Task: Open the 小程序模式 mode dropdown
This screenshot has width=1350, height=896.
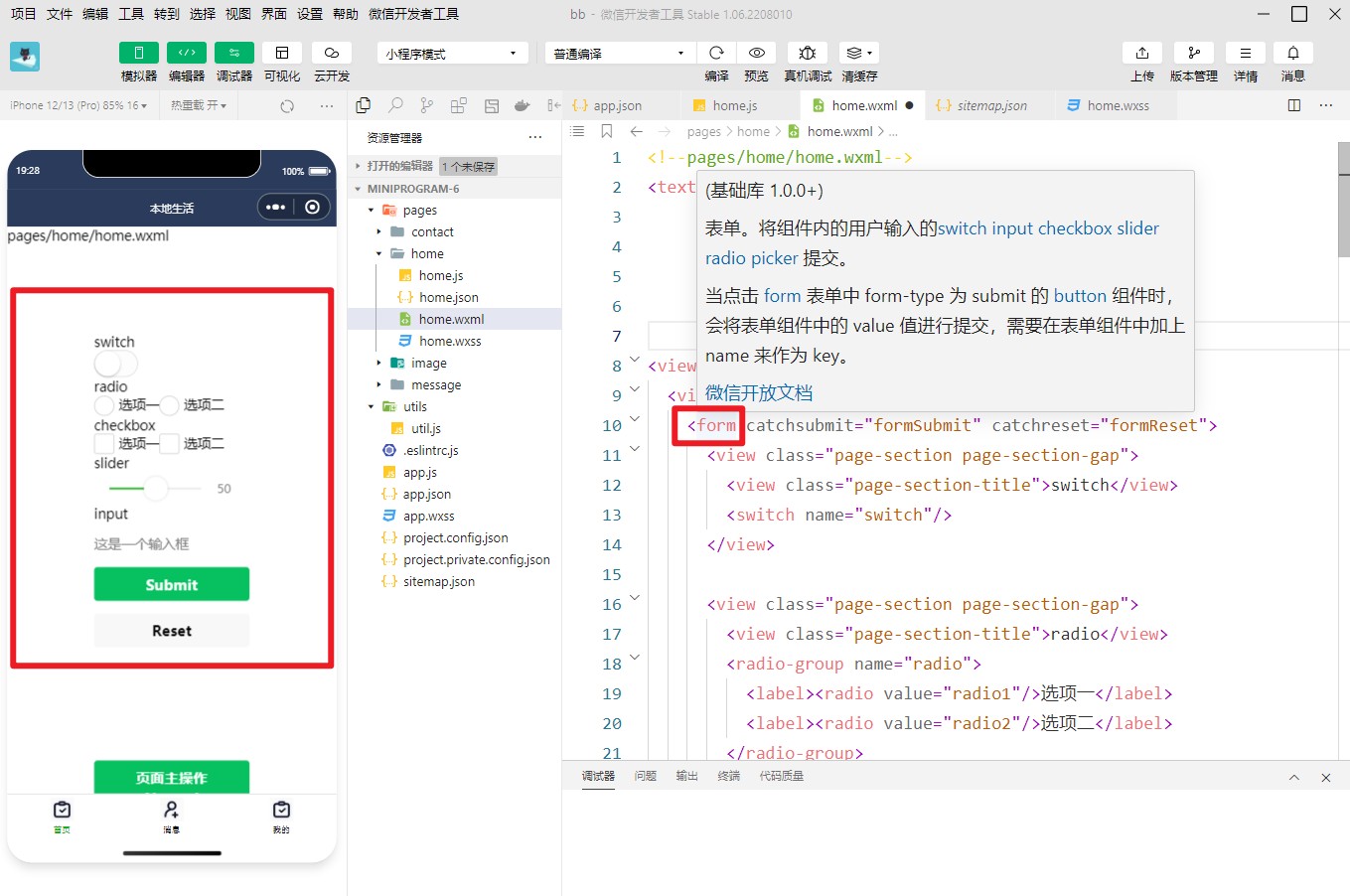Action: (x=452, y=54)
